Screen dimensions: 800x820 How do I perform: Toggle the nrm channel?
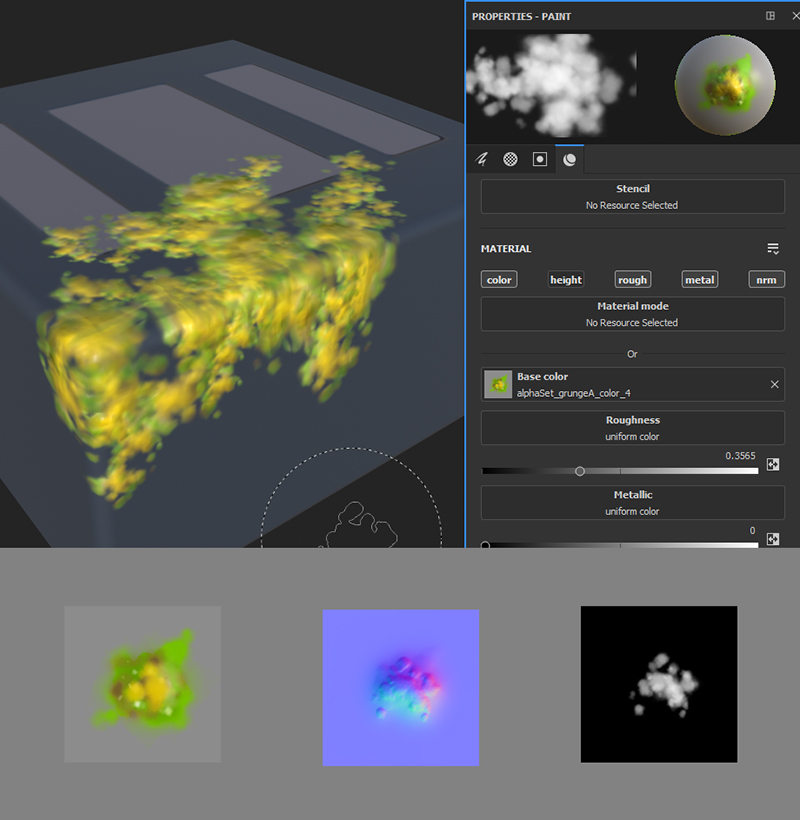(x=767, y=280)
